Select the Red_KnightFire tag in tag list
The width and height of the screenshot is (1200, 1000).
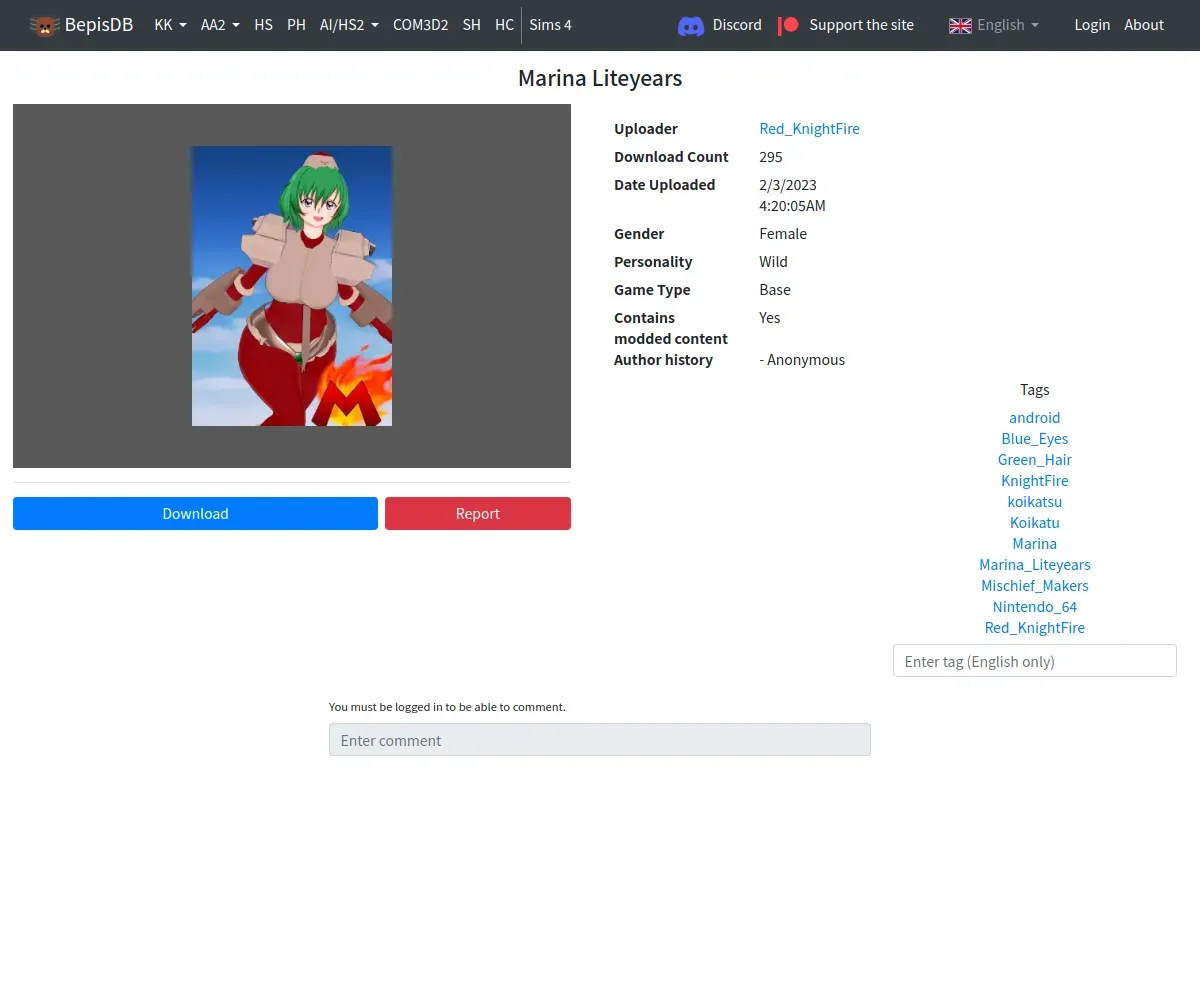click(x=1035, y=628)
